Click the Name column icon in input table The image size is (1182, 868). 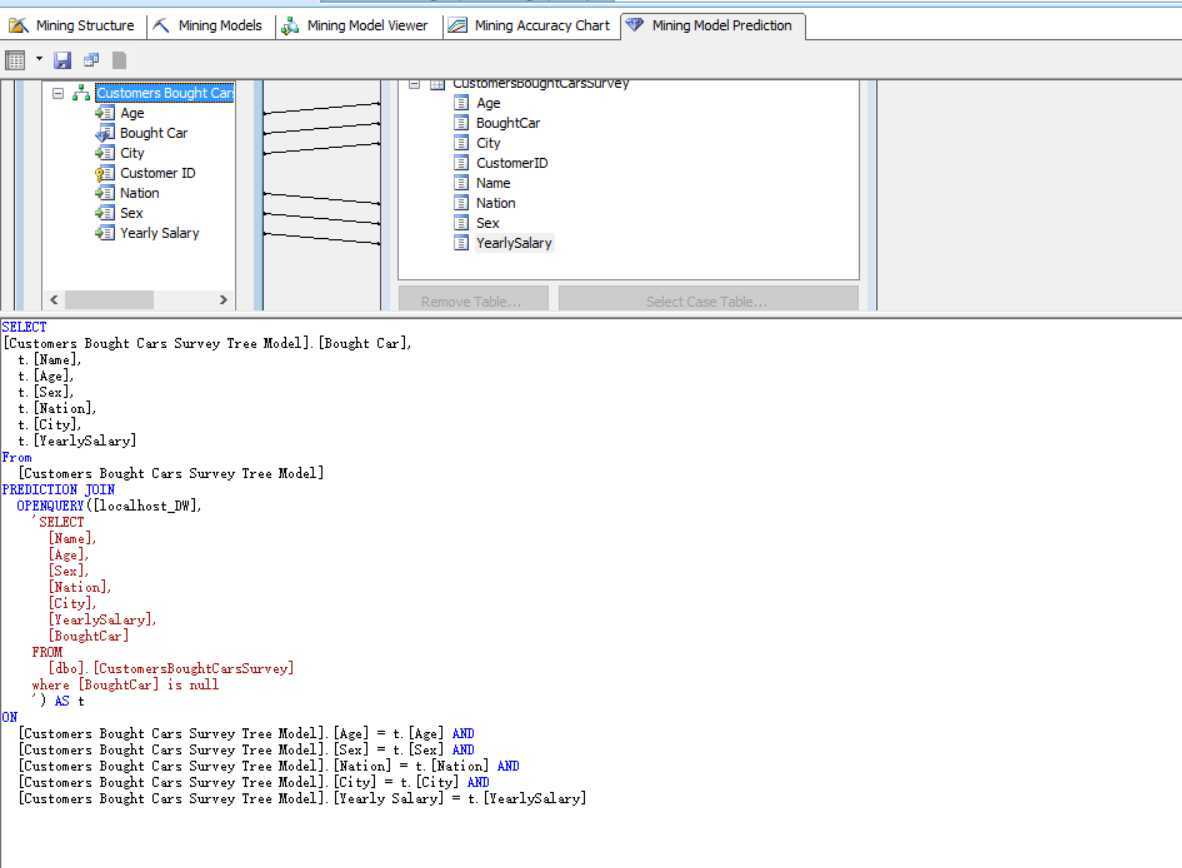click(461, 183)
